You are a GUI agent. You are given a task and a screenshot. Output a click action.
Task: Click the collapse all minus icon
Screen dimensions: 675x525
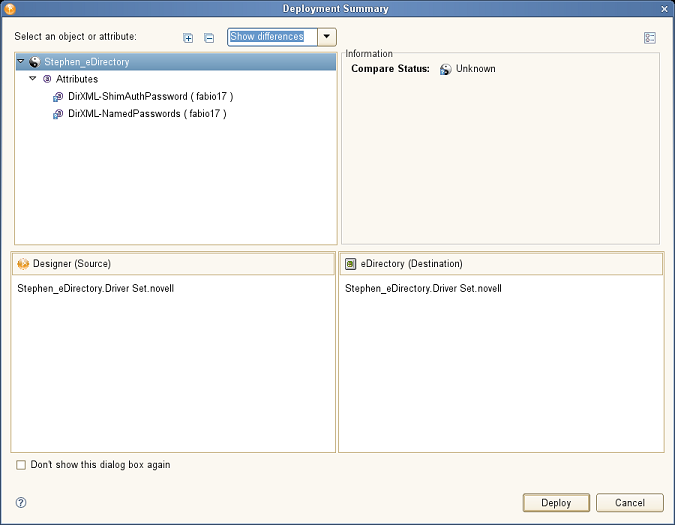(209, 38)
